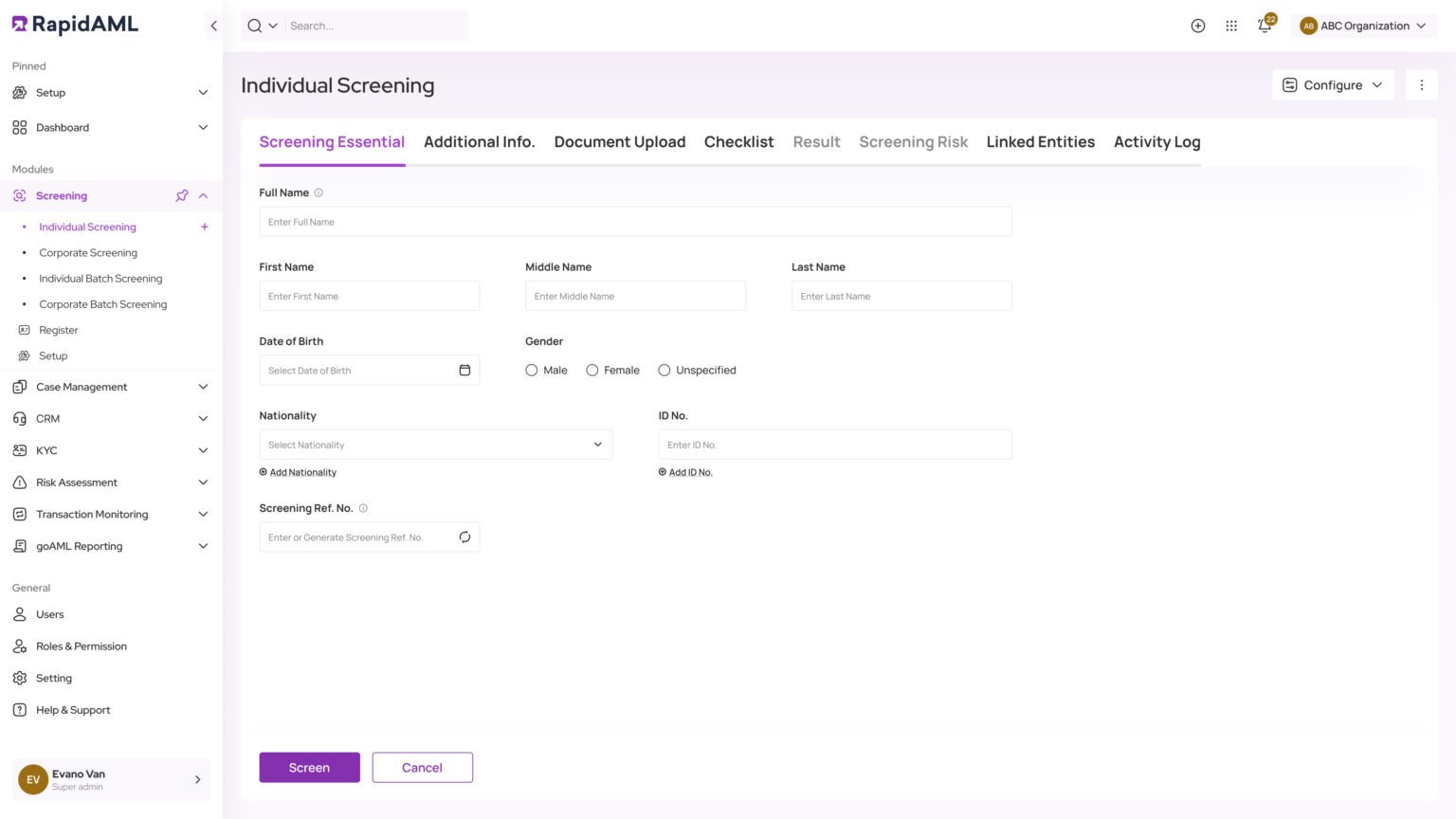Open the three-dot options menu
1456x819 pixels.
pos(1422,84)
